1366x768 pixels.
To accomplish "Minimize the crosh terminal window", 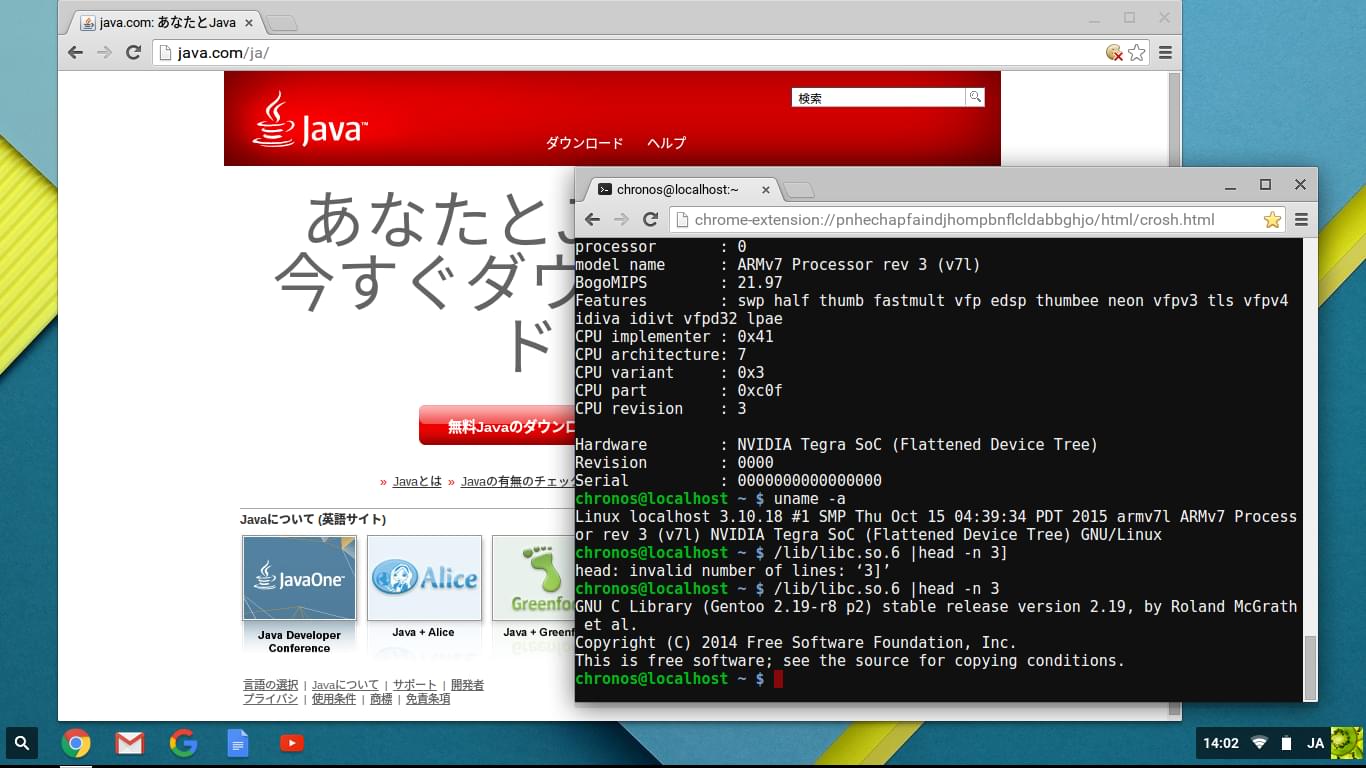I will (1230, 185).
